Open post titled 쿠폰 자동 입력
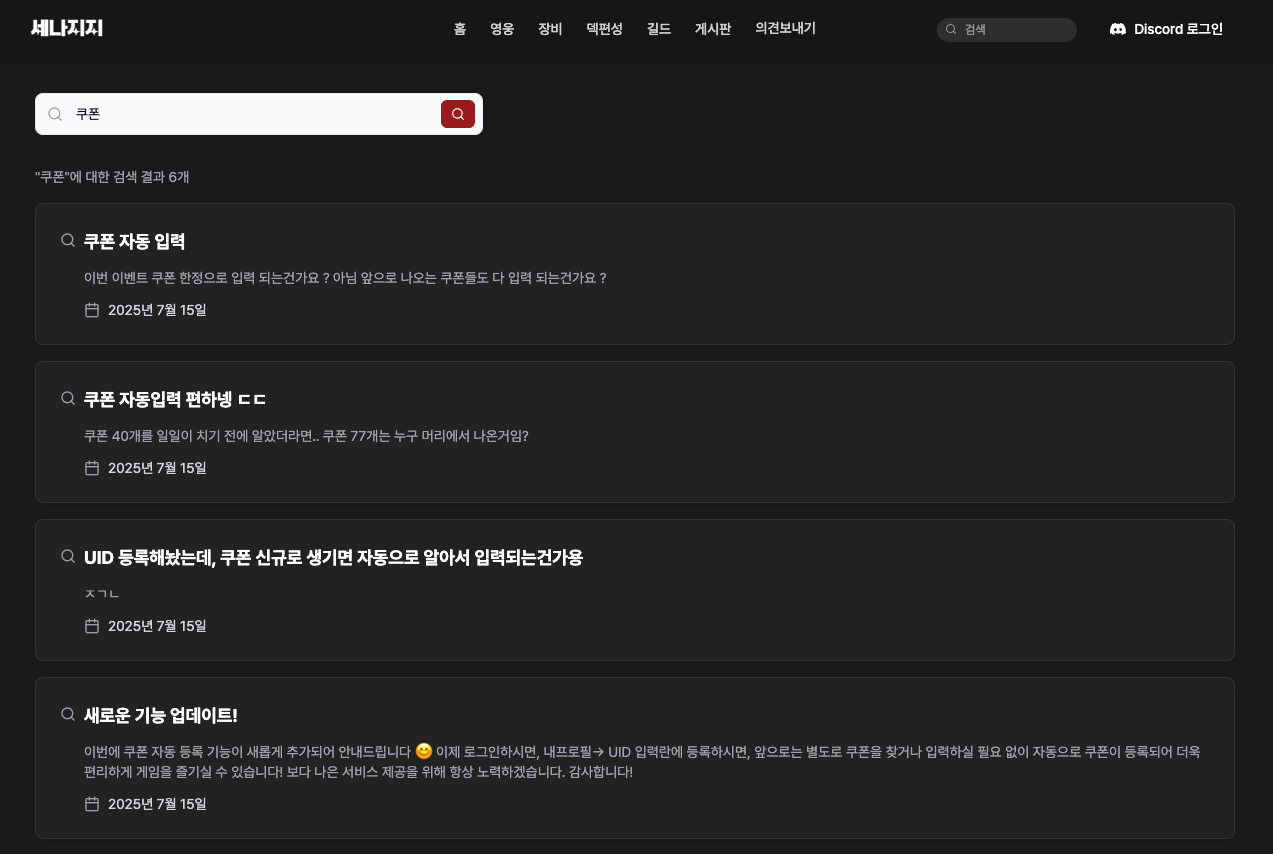 135,241
